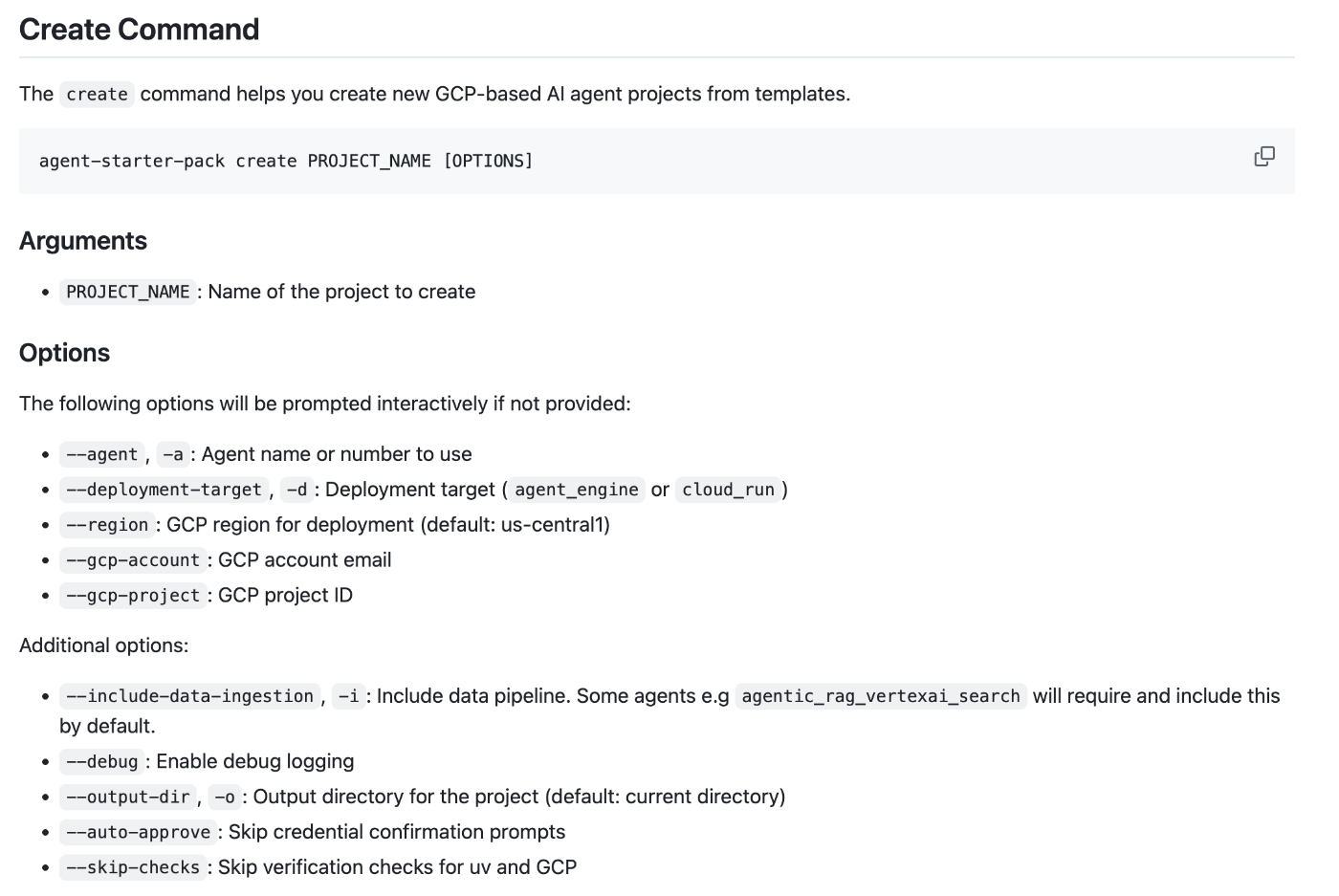Click the agent_engine code value
Viewport: 1339px width, 896px height.
tap(577, 490)
